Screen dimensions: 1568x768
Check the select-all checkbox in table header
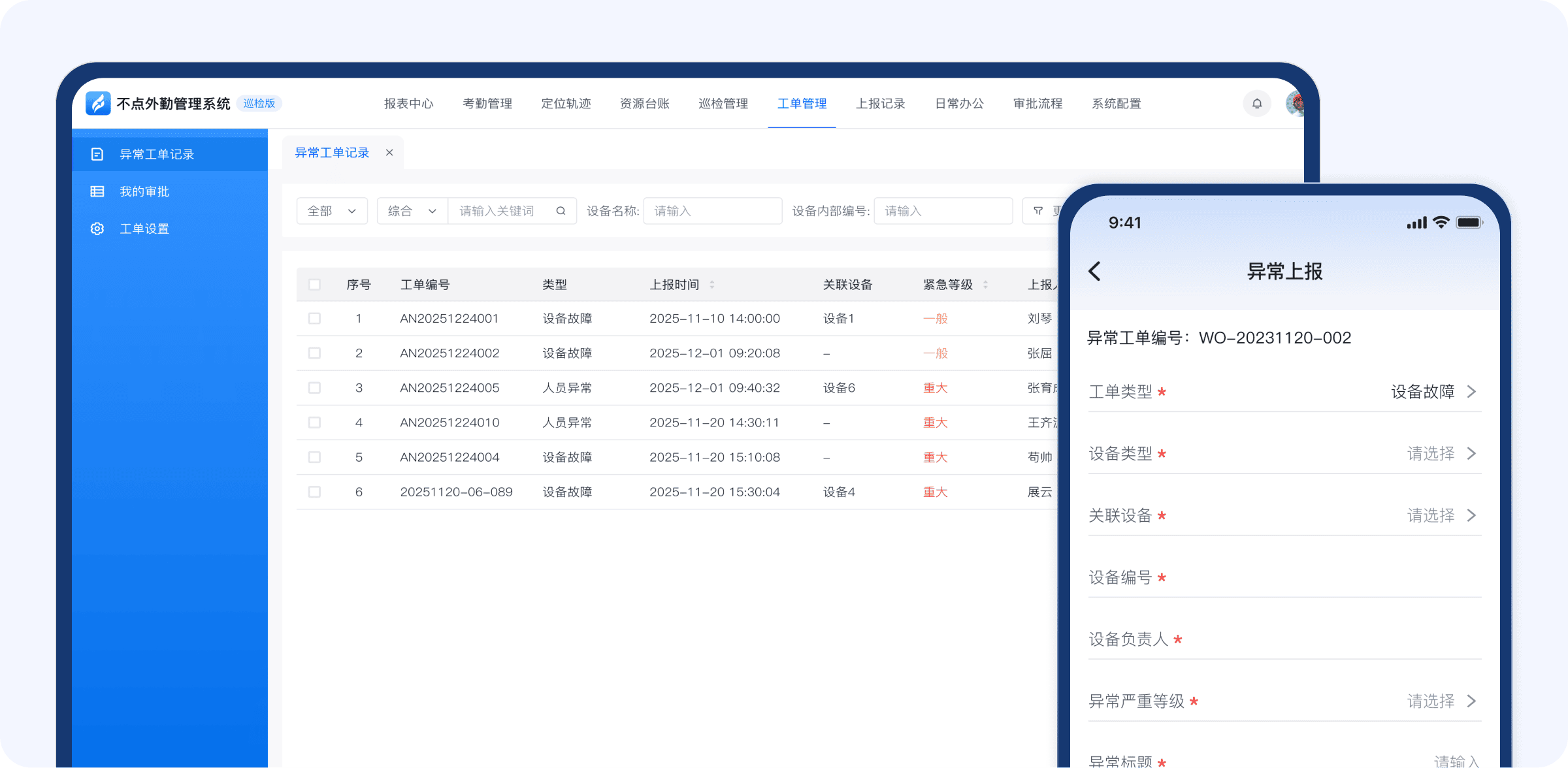314,284
